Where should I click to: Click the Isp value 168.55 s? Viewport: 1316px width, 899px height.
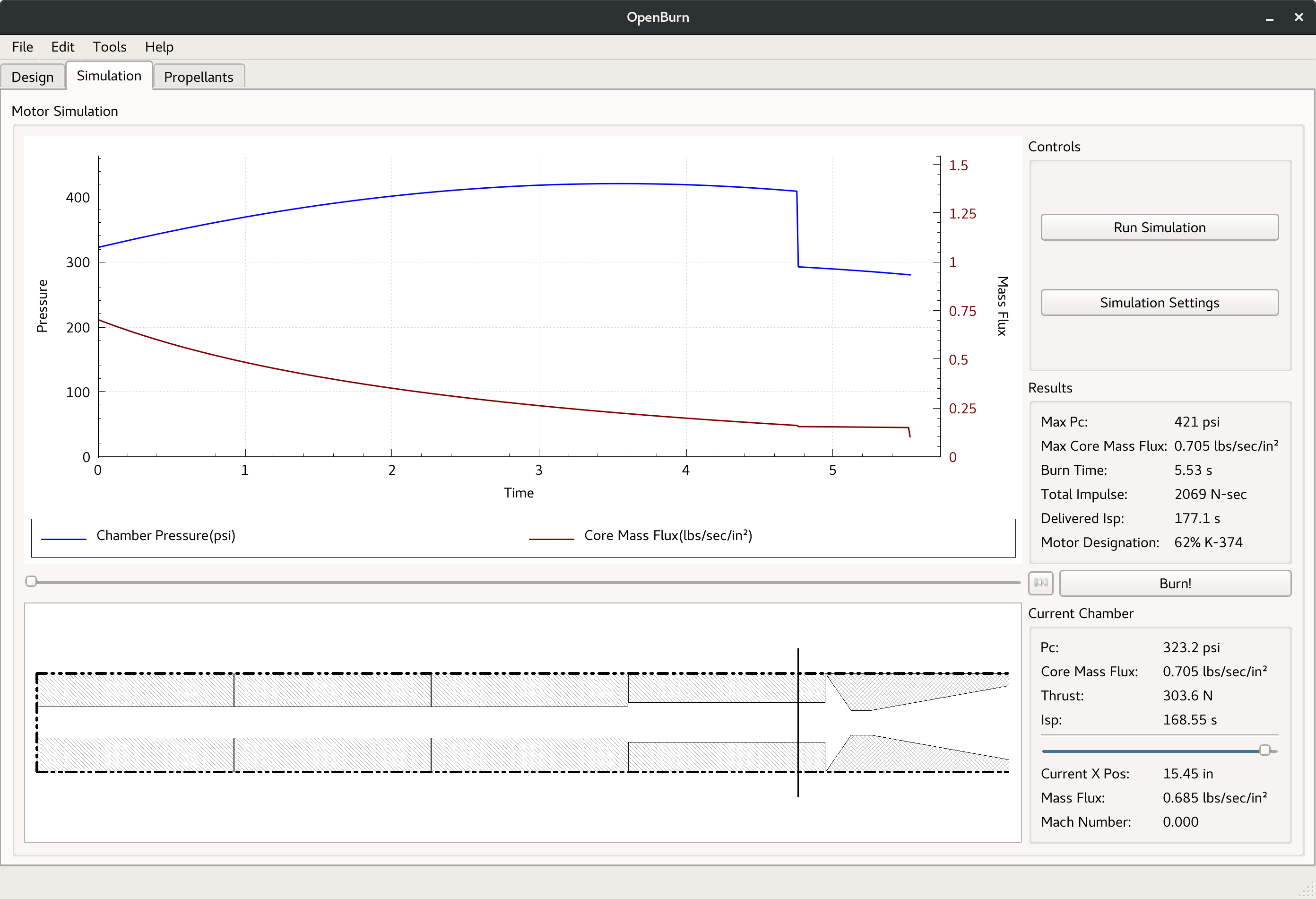1189,720
